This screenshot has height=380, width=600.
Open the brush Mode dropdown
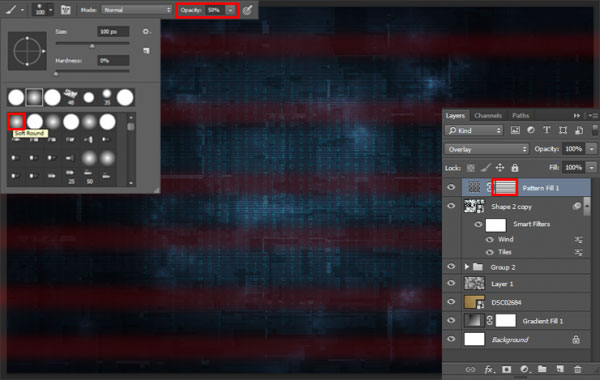[x=136, y=10]
